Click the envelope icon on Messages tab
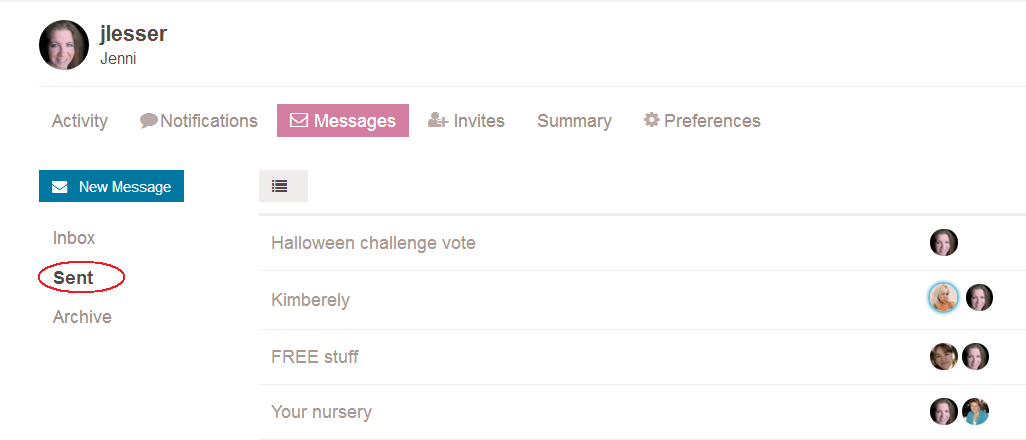 point(298,121)
